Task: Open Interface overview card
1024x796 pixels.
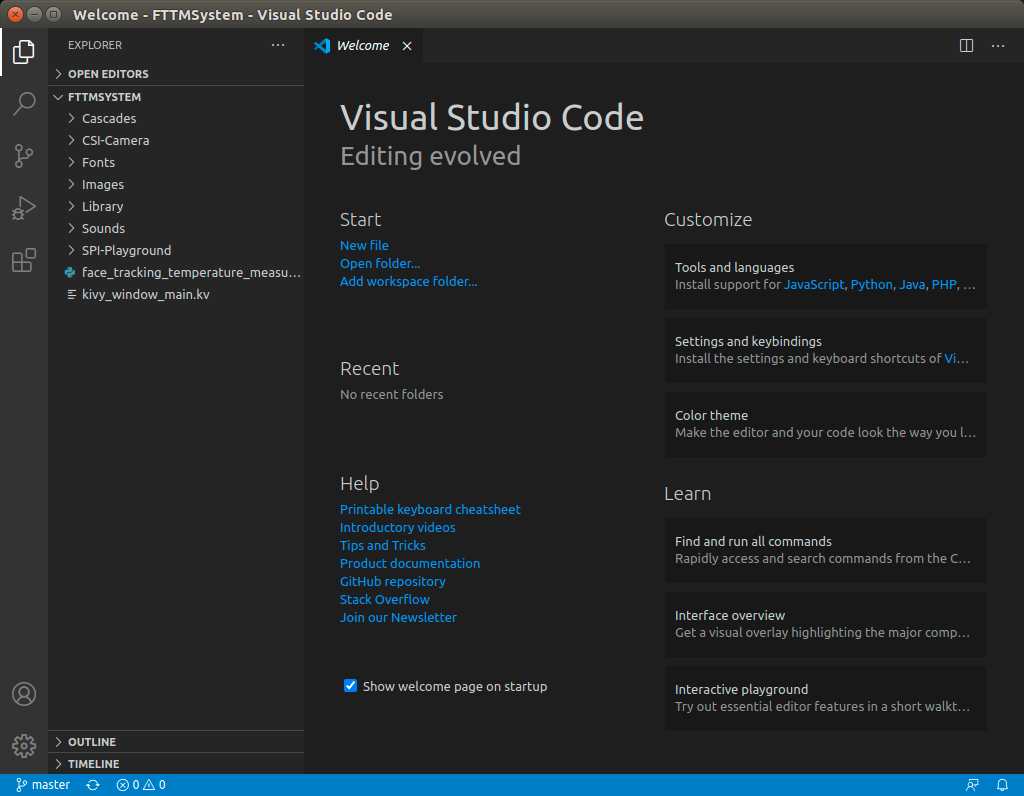Action: click(825, 624)
